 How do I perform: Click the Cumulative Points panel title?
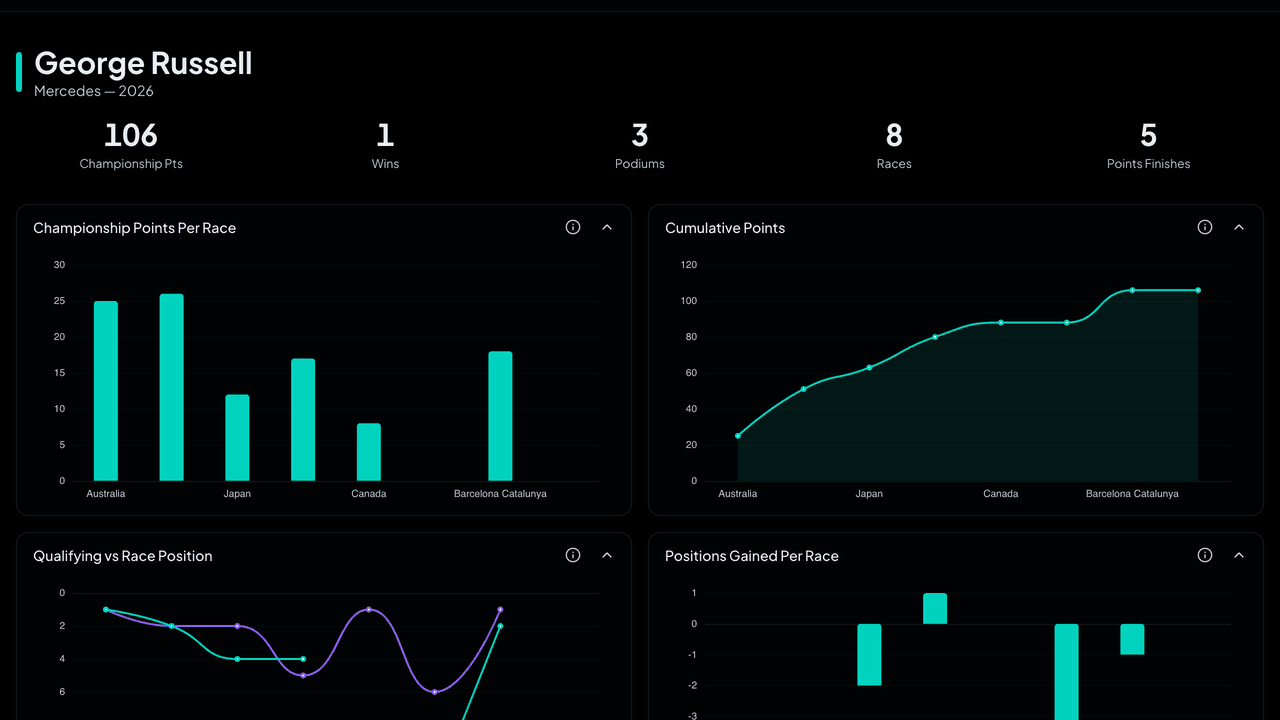coord(725,228)
